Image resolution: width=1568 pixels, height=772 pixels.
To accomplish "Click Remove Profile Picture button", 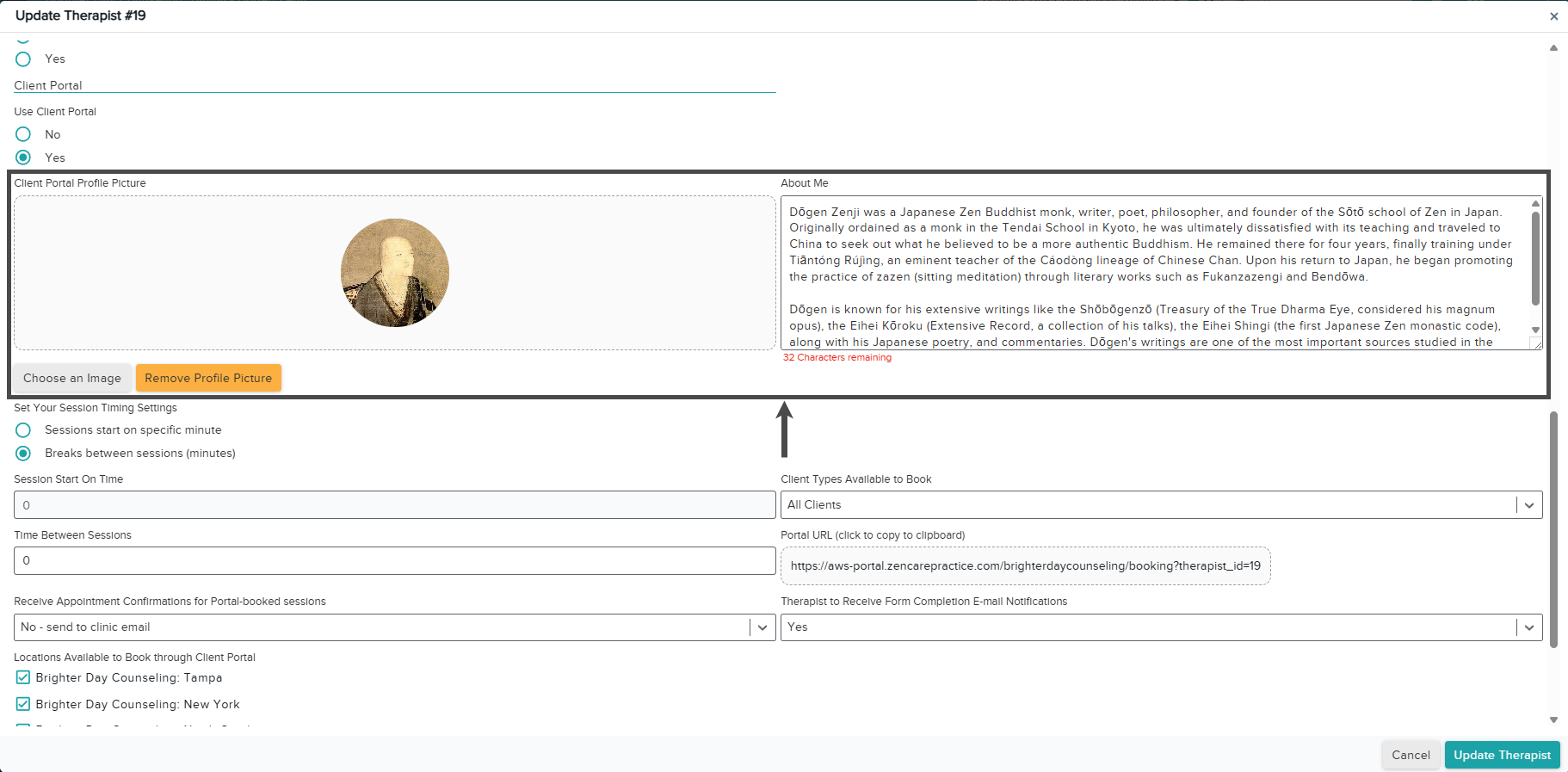I will pos(208,378).
